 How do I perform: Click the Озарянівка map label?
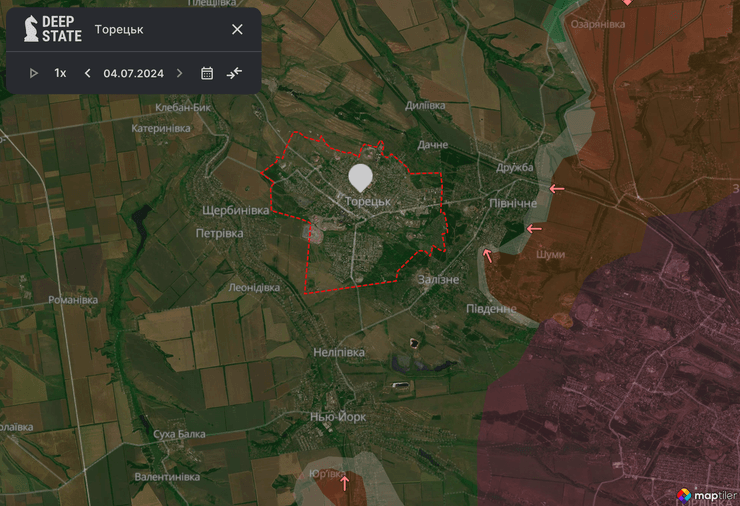(x=598, y=24)
